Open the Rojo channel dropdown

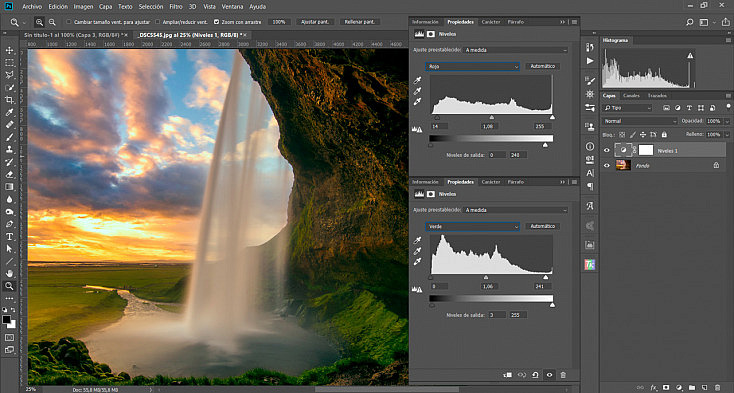[x=472, y=66]
